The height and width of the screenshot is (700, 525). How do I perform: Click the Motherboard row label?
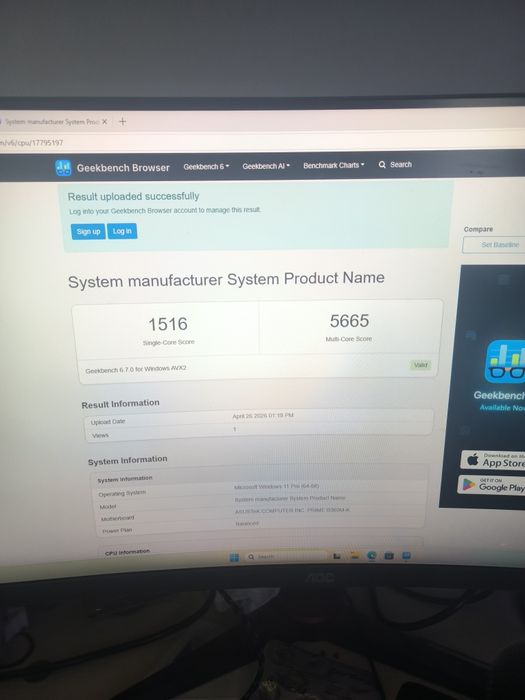[117, 518]
